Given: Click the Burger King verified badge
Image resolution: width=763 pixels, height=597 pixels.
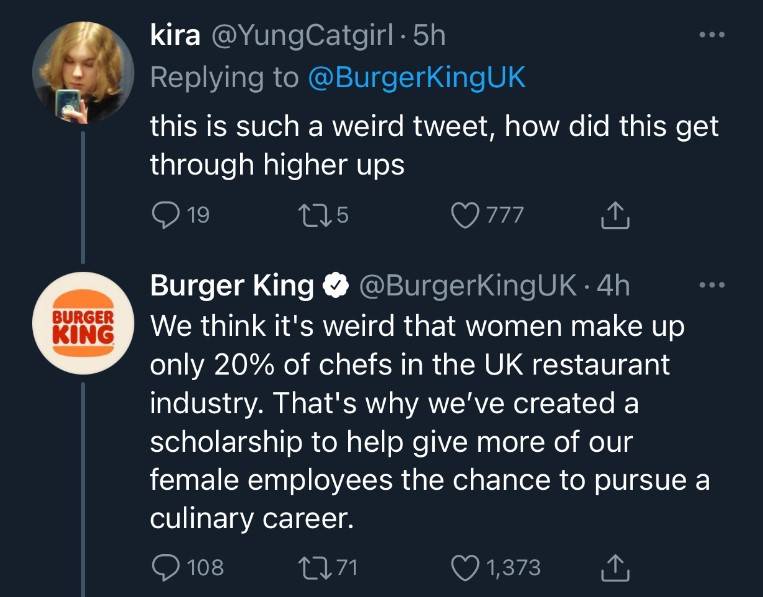Looking at the screenshot, I should coord(334,286).
